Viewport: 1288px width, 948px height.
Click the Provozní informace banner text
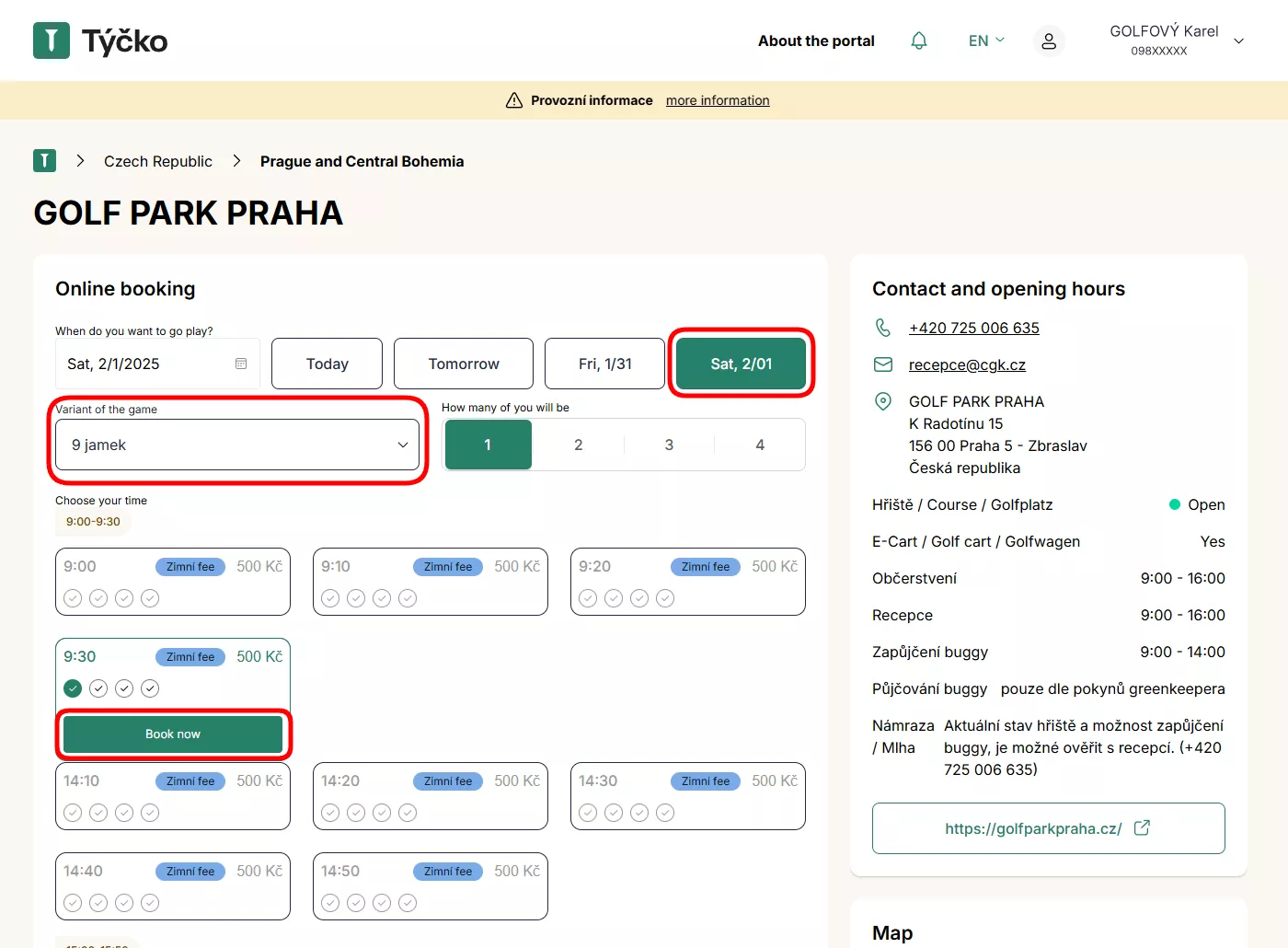[592, 100]
